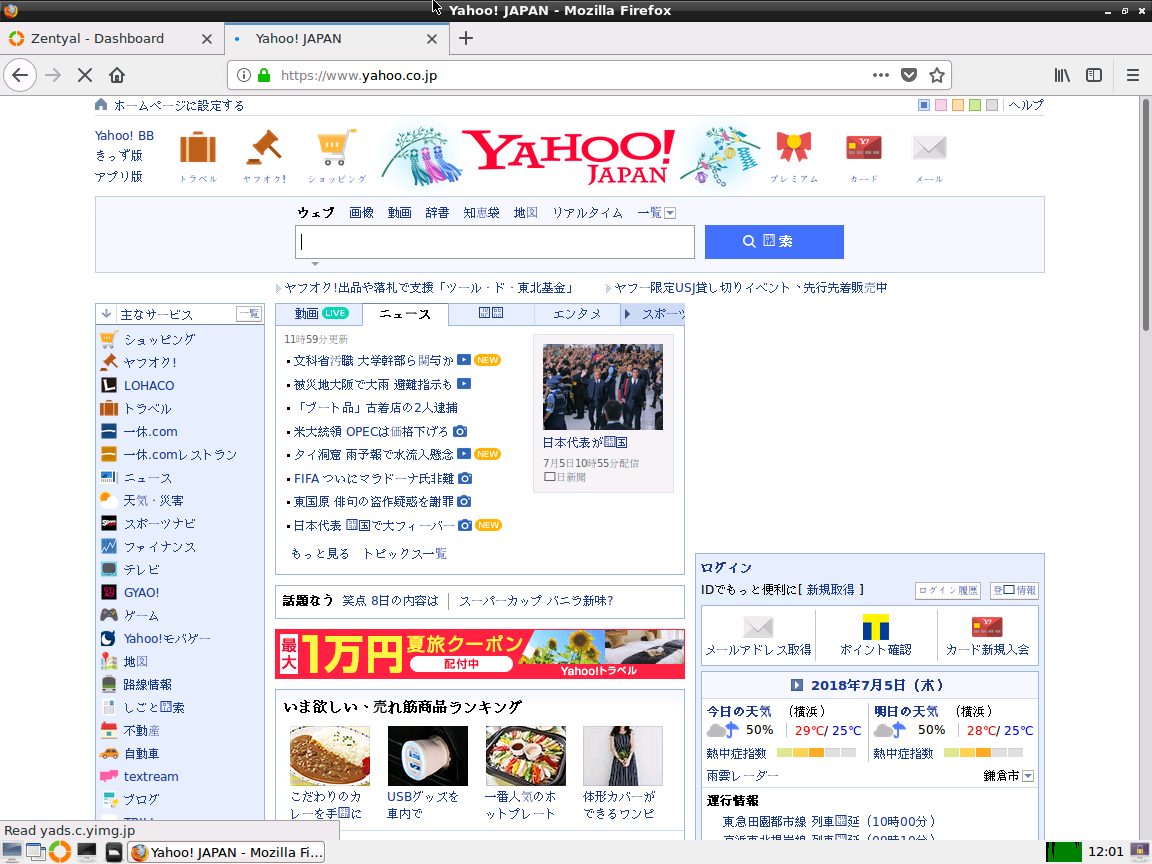
Task: Save page to Pocket icon
Action: point(909,75)
